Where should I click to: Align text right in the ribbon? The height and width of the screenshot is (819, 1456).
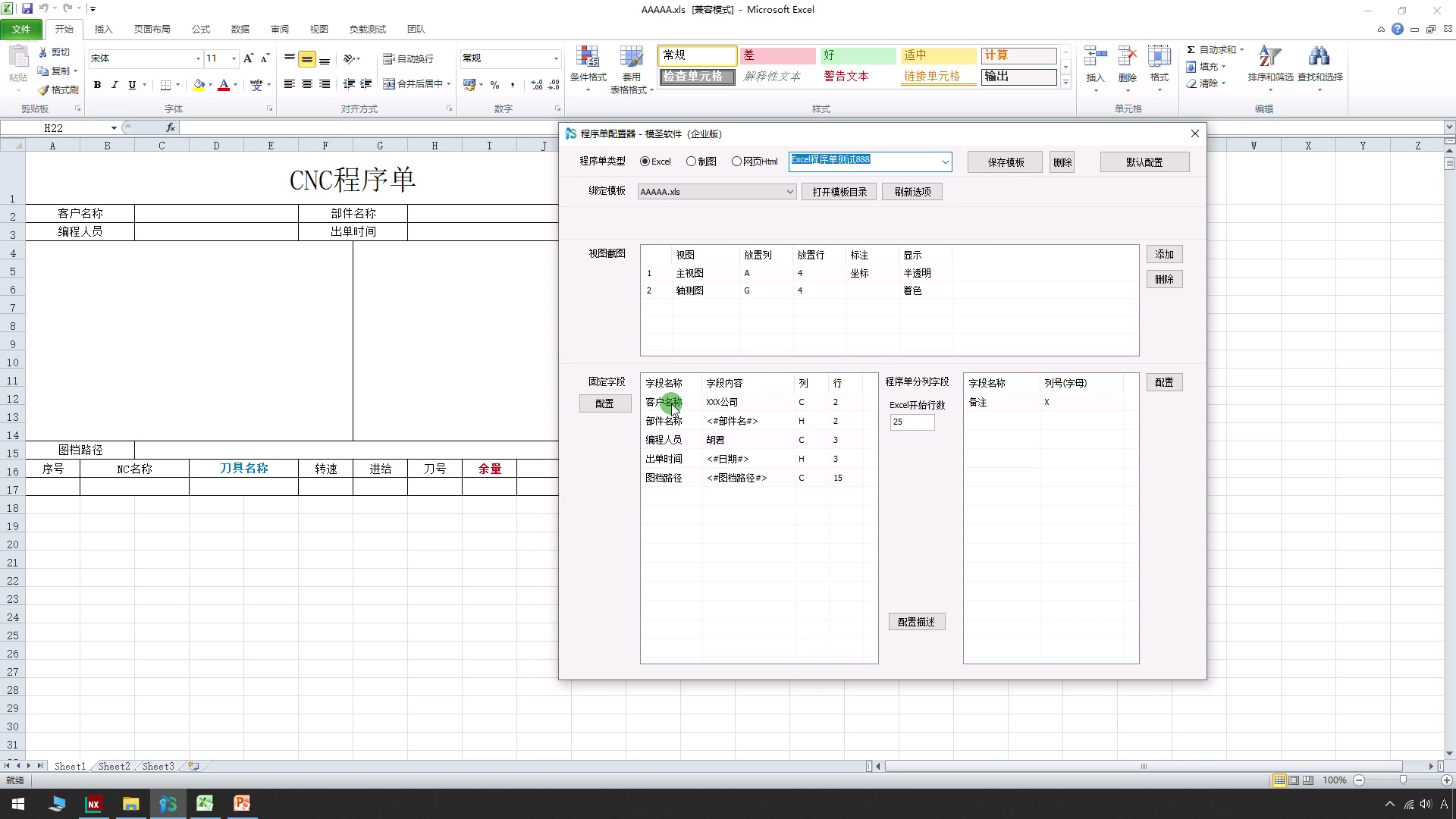pyautogui.click(x=325, y=84)
